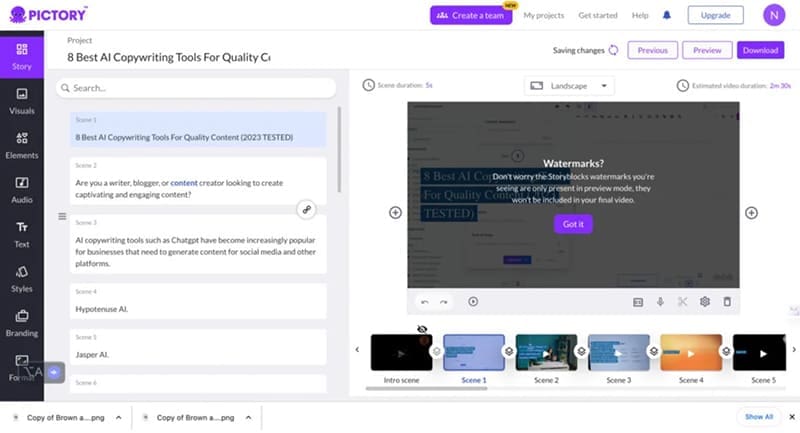Select the Scene 4 timeline thumbnail
800x433 pixels.
point(691,352)
